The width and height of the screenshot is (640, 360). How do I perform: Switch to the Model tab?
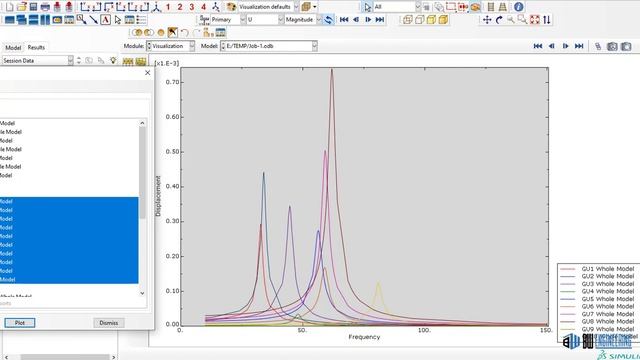click(13, 48)
